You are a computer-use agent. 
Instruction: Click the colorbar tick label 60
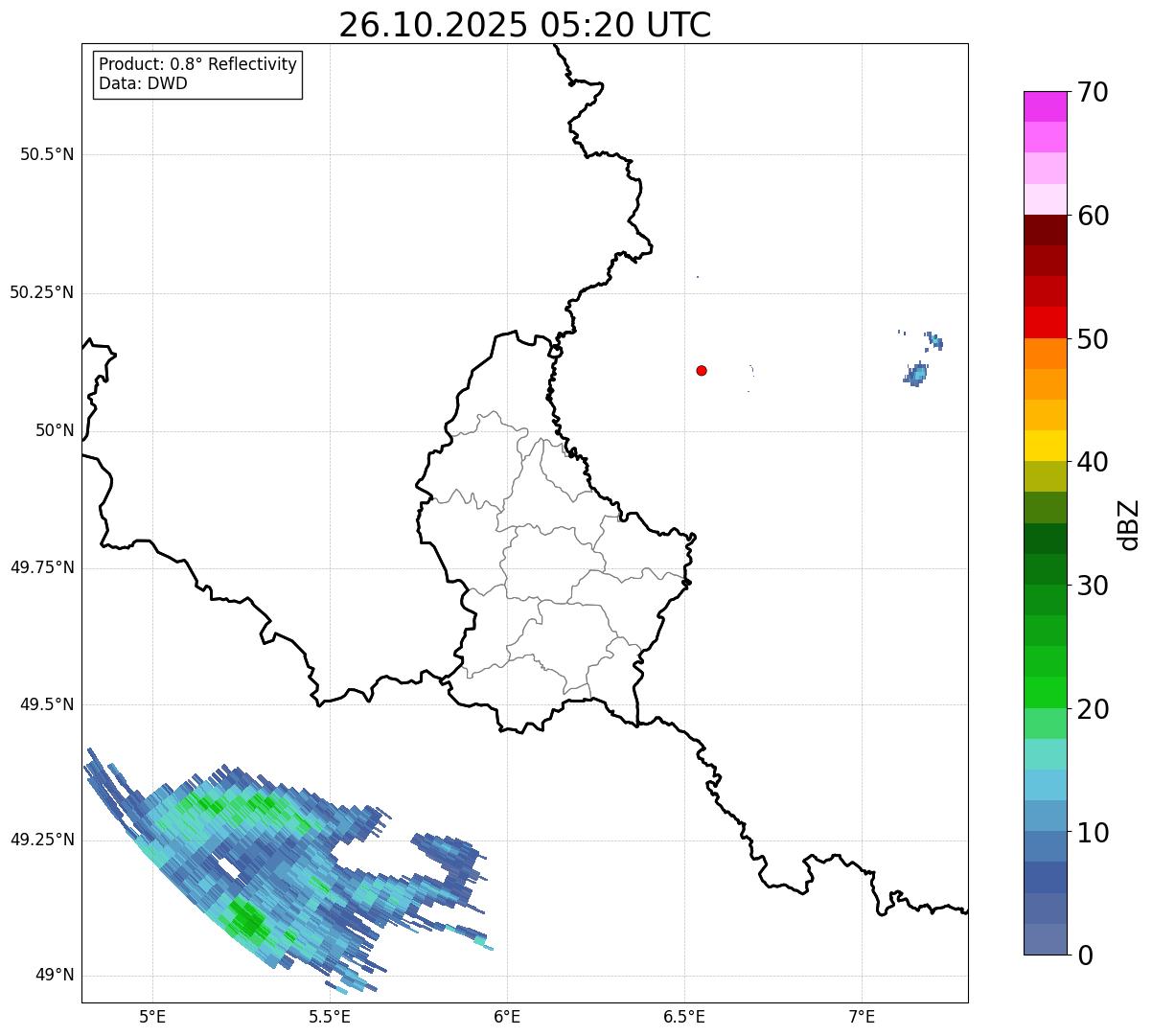(x=1093, y=216)
